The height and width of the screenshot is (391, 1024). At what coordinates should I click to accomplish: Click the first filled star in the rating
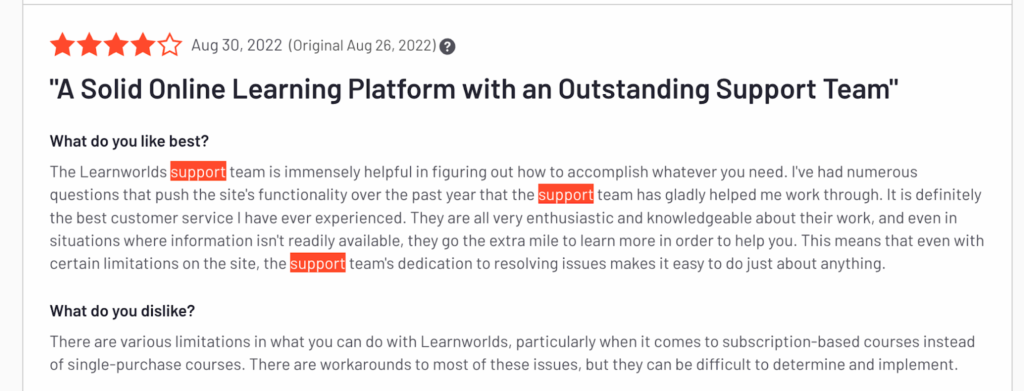(62, 46)
